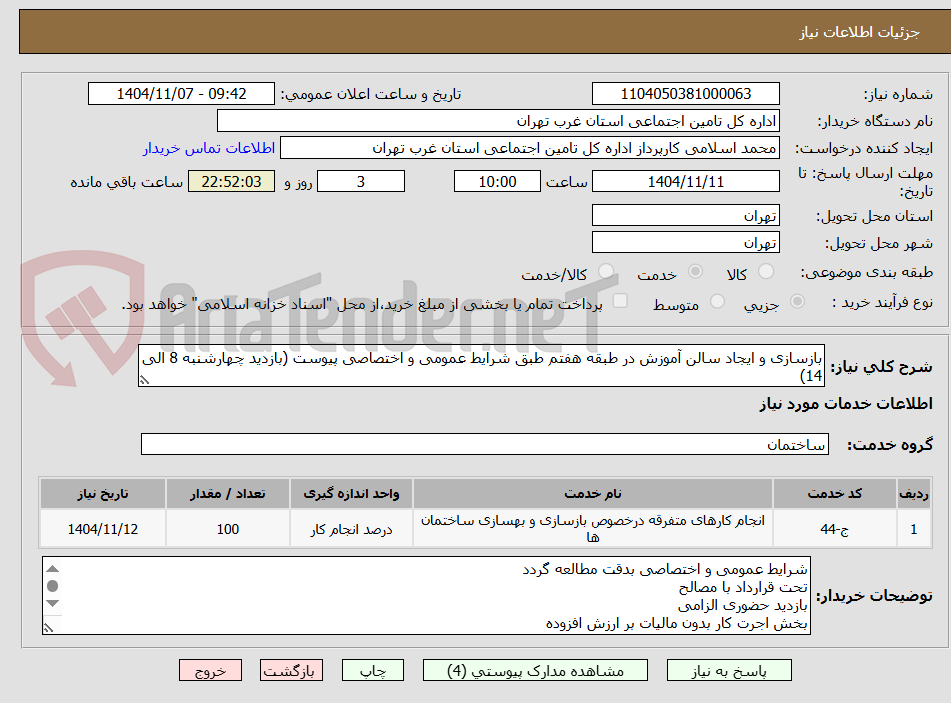Click the quantity cell 100
Image resolution: width=951 pixels, height=703 pixels.
(x=227, y=528)
